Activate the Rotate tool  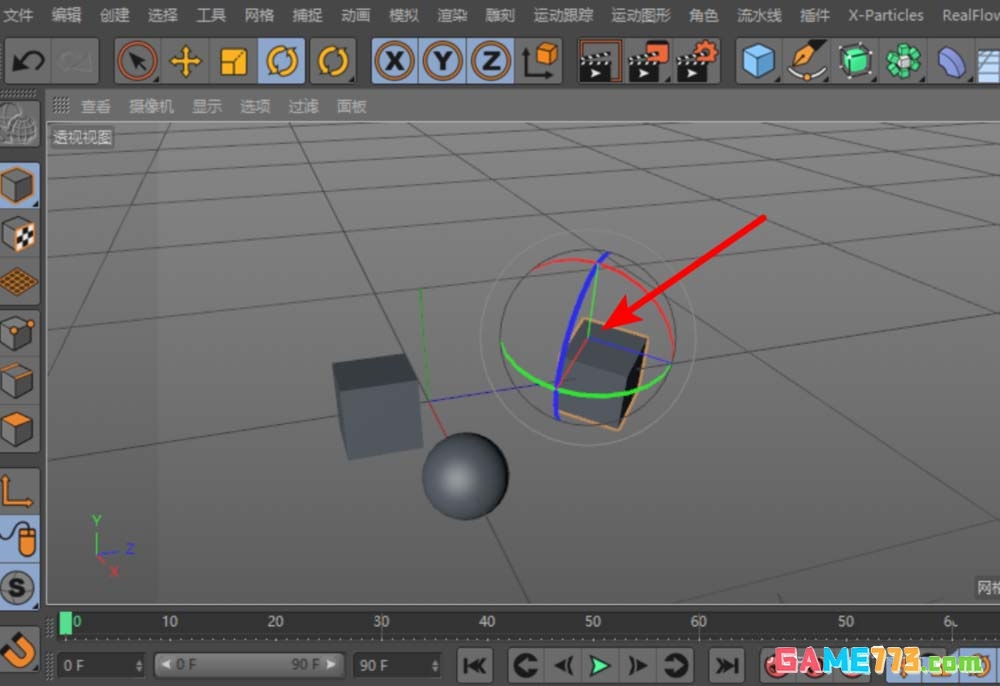tap(283, 62)
